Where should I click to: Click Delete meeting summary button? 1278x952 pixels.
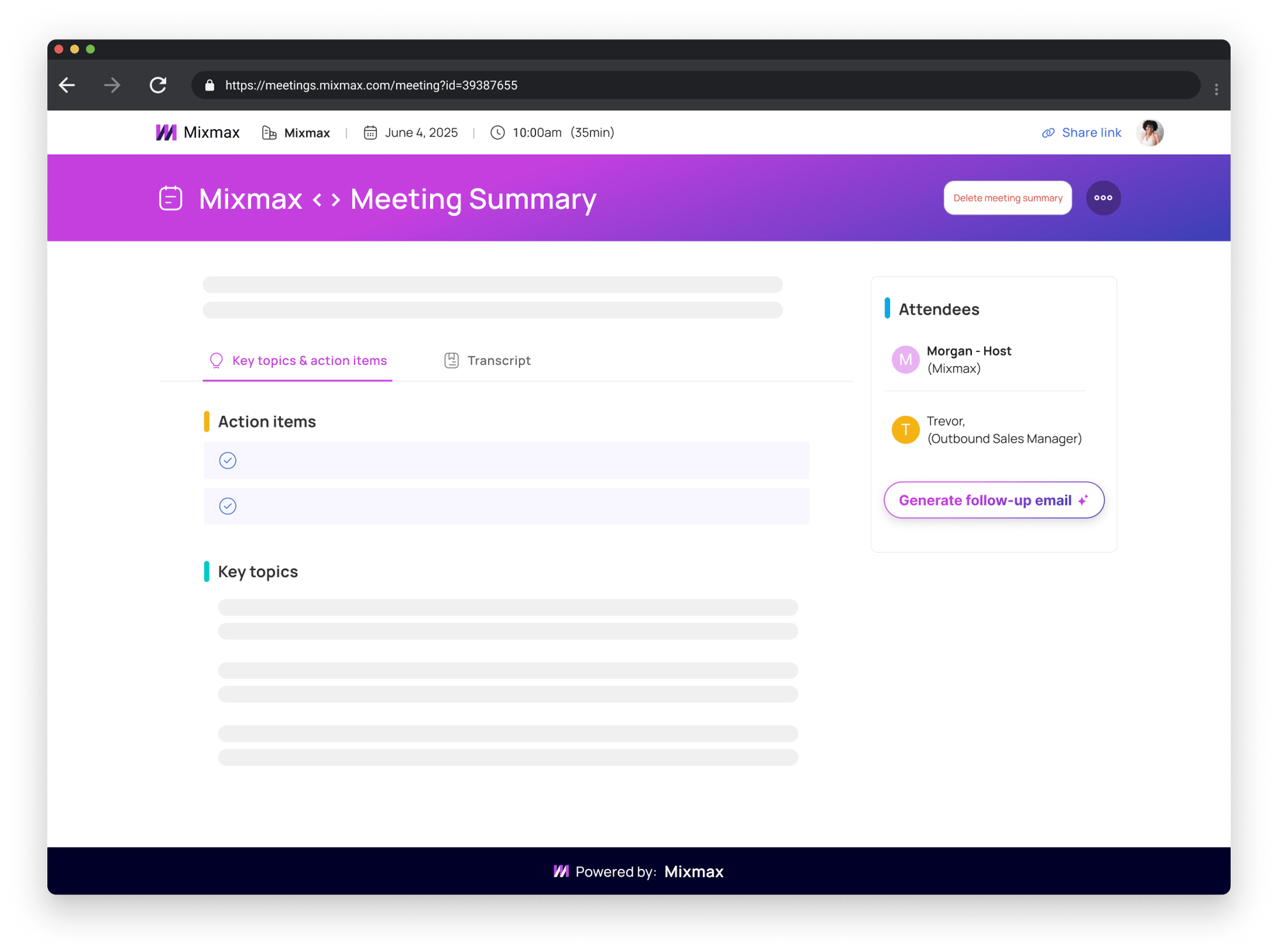pyautogui.click(x=1008, y=198)
